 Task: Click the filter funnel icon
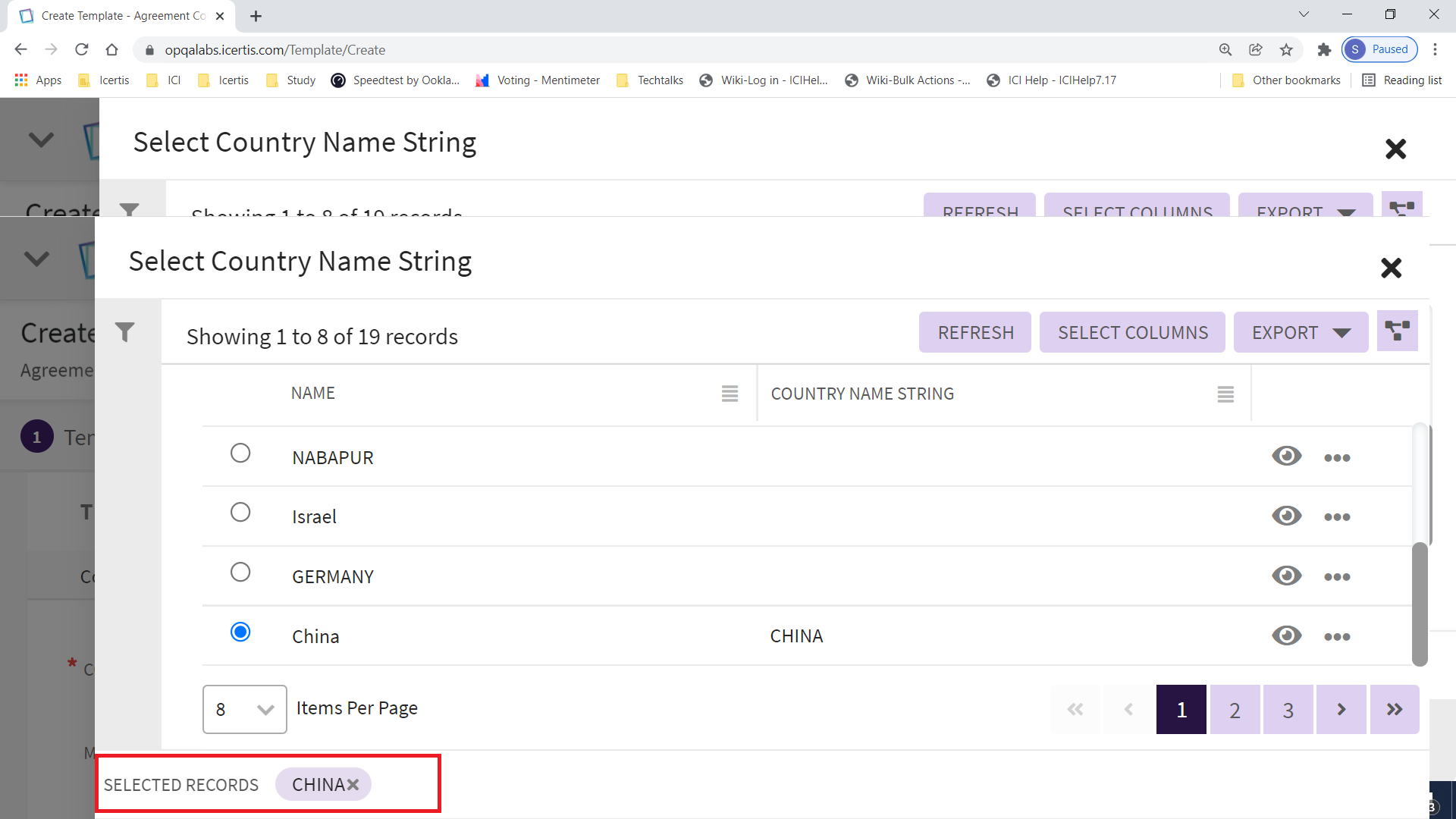pos(125,332)
